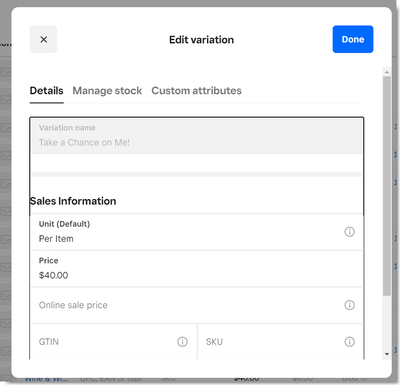Click the SKU input field
The height and width of the screenshot is (385, 400).
pyautogui.click(x=280, y=342)
